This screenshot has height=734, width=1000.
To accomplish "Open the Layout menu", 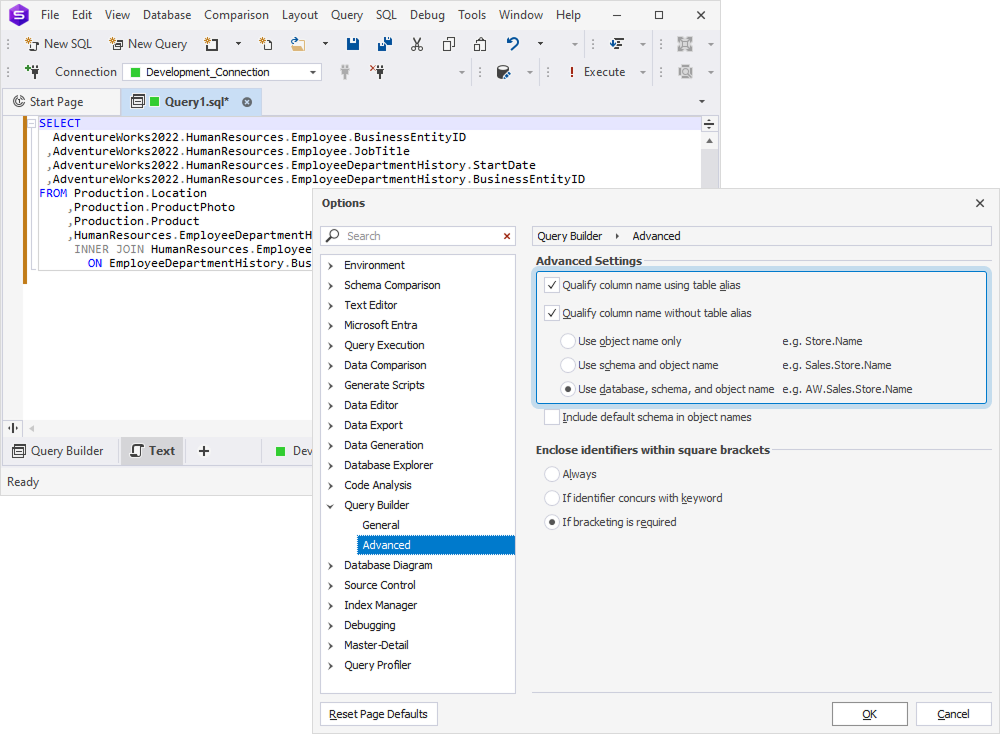I will (x=299, y=15).
